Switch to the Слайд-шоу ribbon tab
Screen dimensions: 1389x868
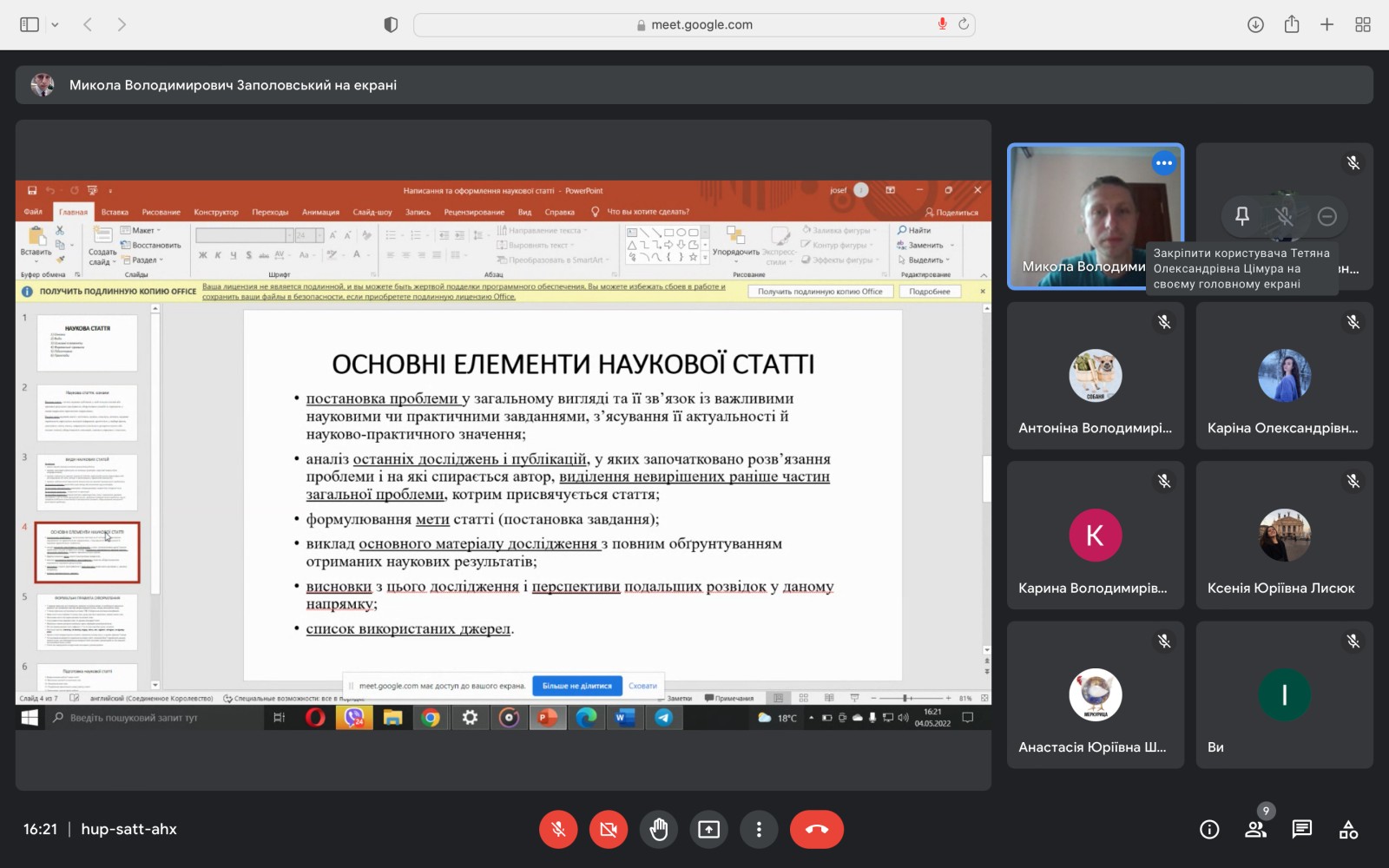(372, 212)
